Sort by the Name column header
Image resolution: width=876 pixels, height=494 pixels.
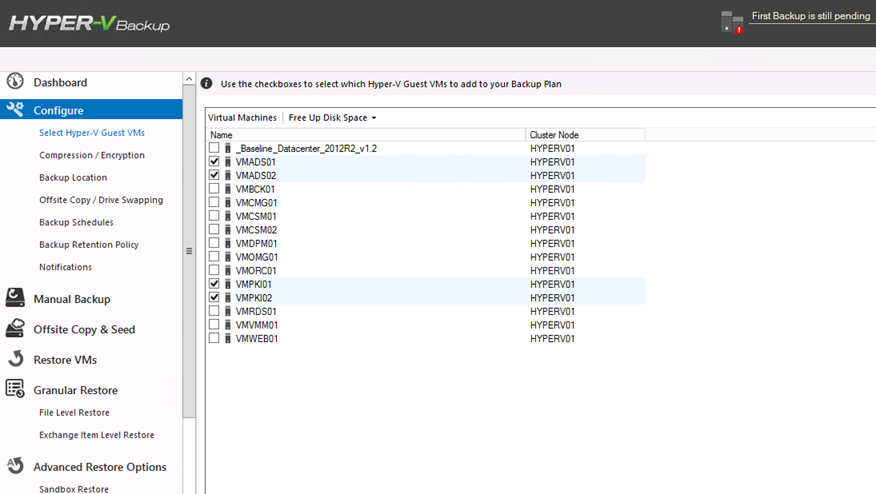pyautogui.click(x=366, y=135)
